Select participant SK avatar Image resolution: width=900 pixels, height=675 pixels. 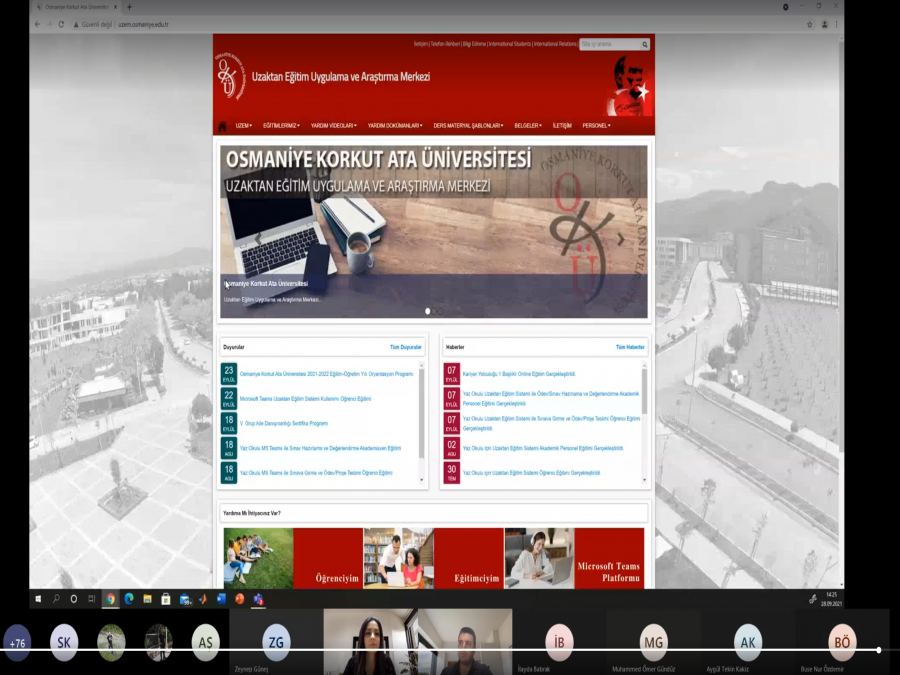coord(64,642)
